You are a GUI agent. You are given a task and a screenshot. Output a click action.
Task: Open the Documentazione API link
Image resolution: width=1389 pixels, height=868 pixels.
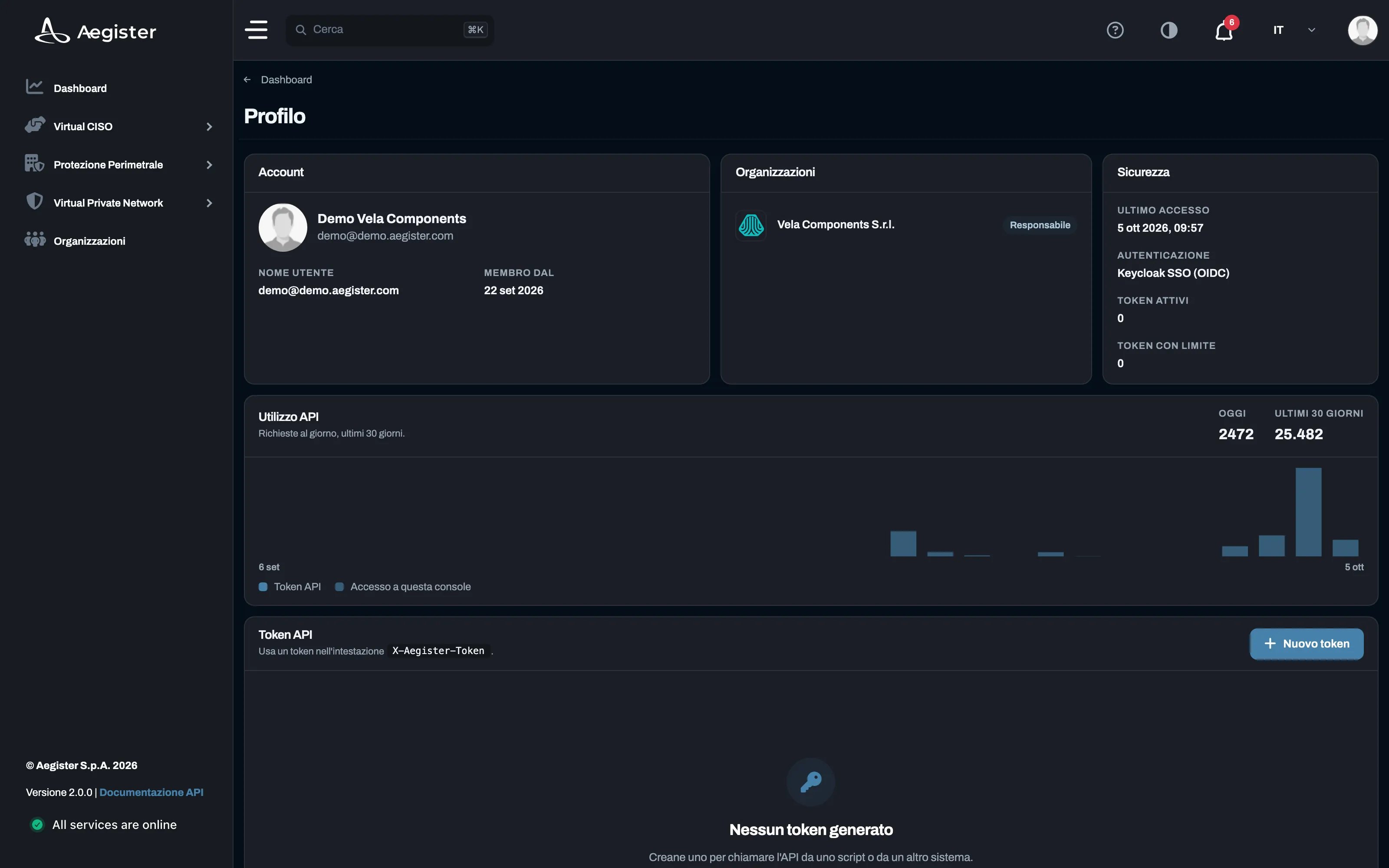(x=151, y=792)
